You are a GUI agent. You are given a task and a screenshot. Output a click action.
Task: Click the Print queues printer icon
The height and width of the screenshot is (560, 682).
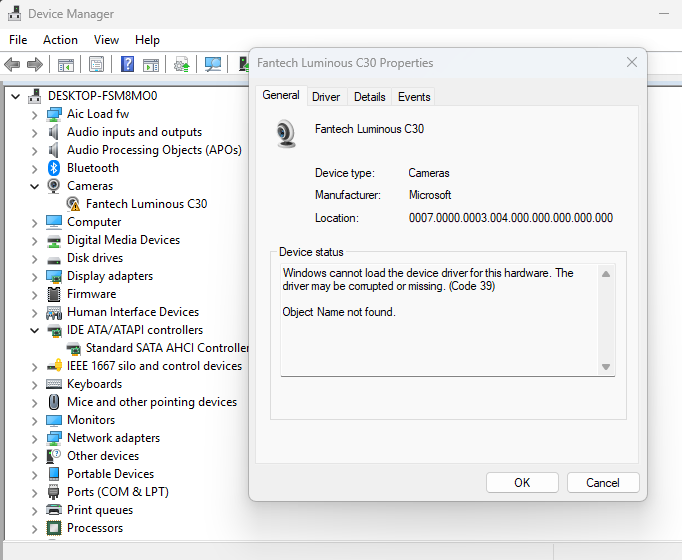(53, 510)
